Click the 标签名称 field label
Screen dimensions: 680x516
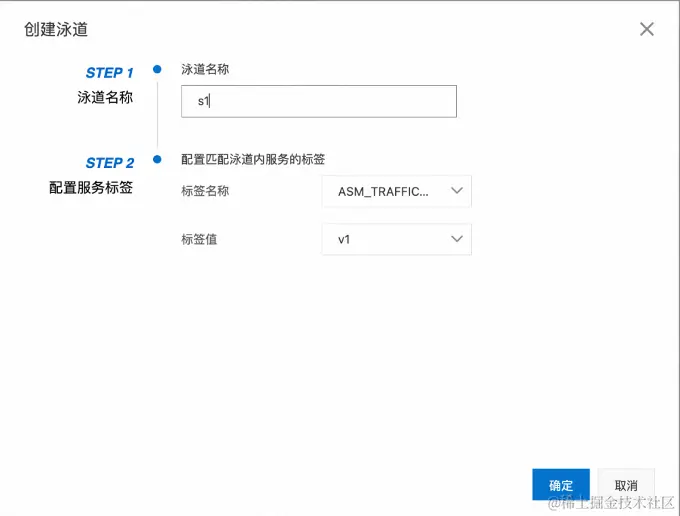[x=205, y=191]
